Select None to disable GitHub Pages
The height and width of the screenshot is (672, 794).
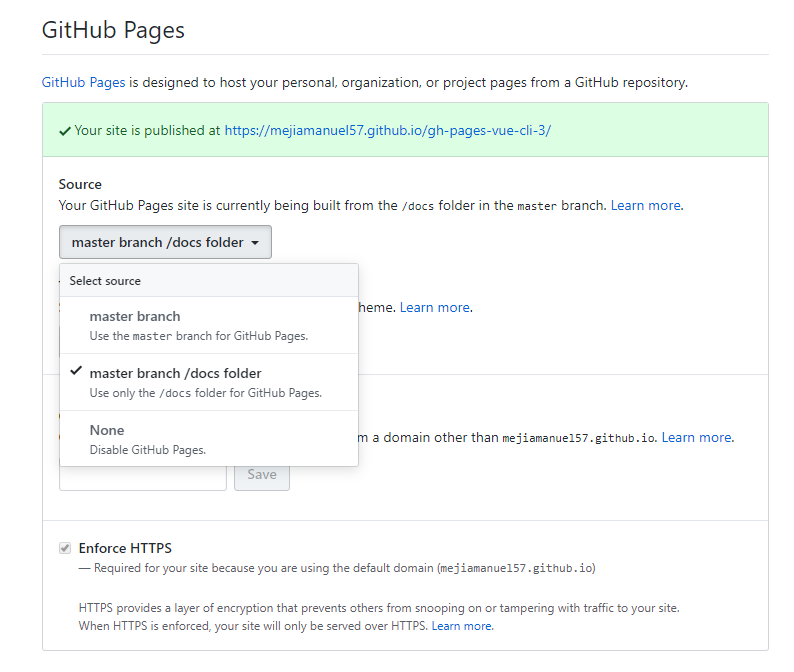209,439
